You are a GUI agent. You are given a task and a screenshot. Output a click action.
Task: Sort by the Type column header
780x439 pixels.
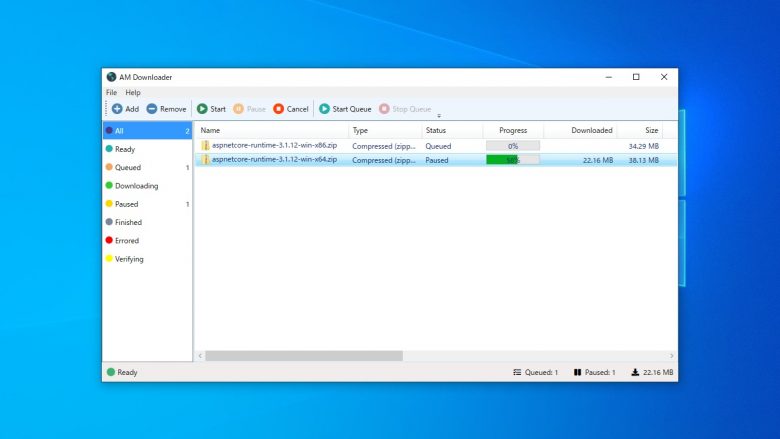(x=385, y=130)
